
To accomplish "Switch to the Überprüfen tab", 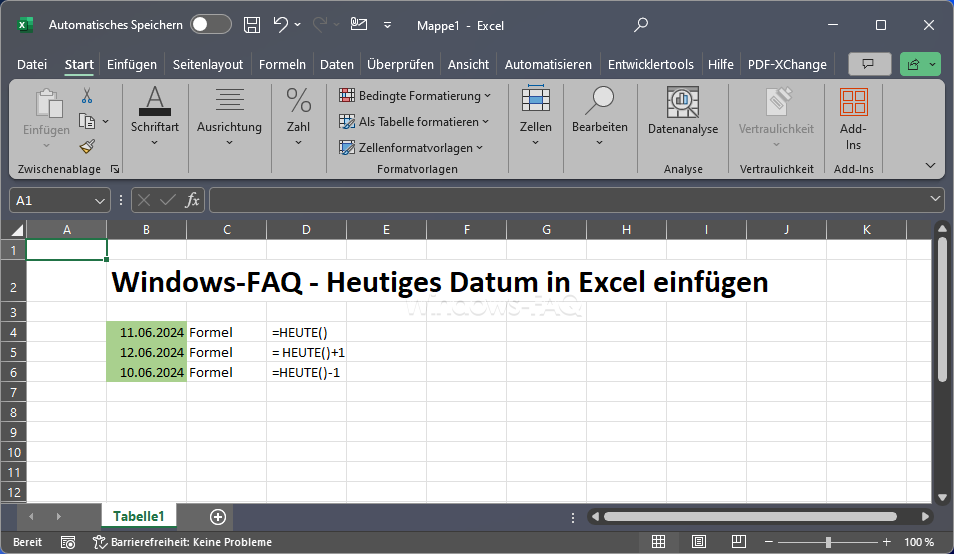I will point(400,64).
